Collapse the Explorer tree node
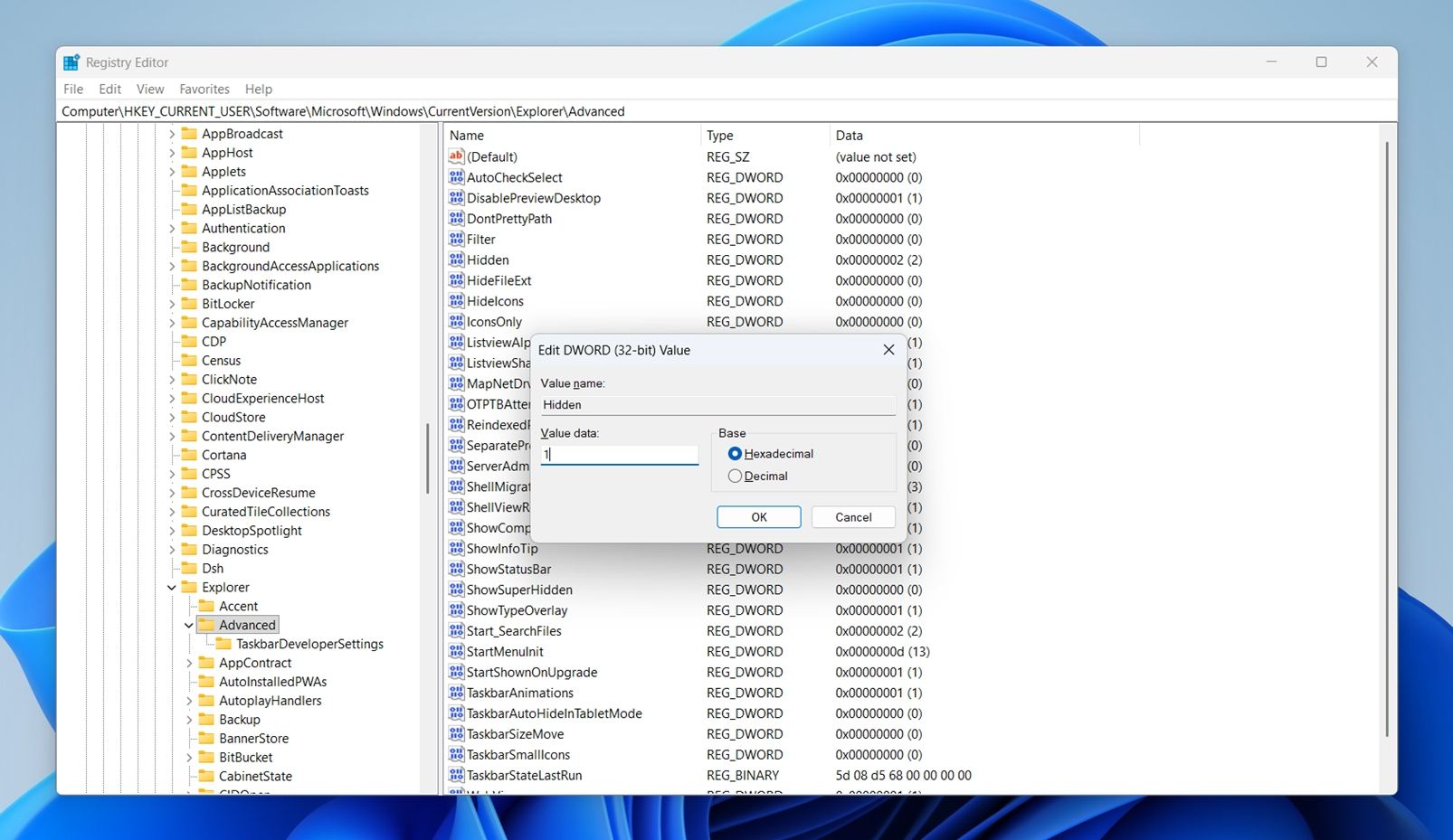The height and width of the screenshot is (840, 1453). [x=172, y=588]
